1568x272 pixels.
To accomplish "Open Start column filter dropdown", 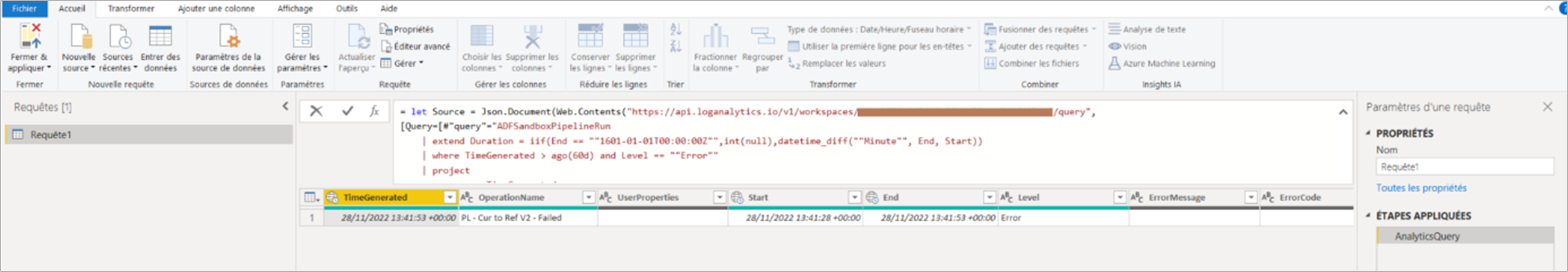I will [855, 197].
